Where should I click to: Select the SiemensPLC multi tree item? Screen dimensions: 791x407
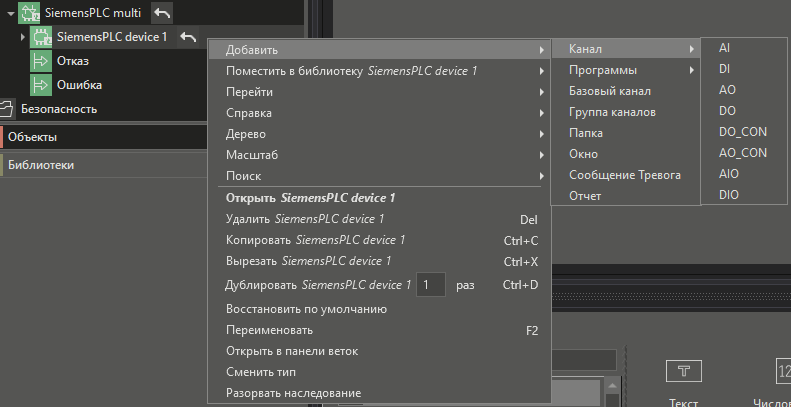93,13
